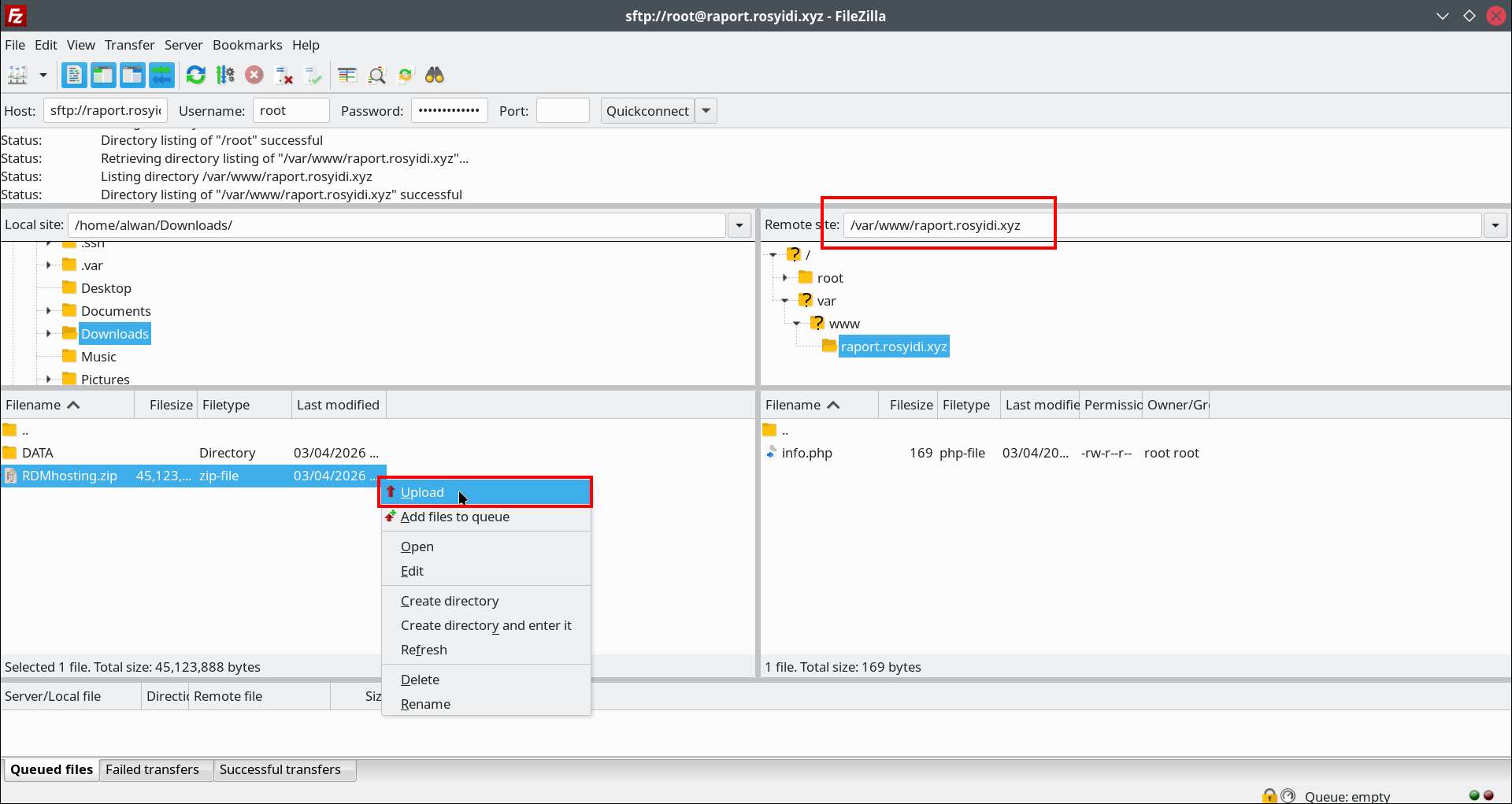The width and height of the screenshot is (1512, 804).
Task: Toggle the message log display
Action: 74,76
